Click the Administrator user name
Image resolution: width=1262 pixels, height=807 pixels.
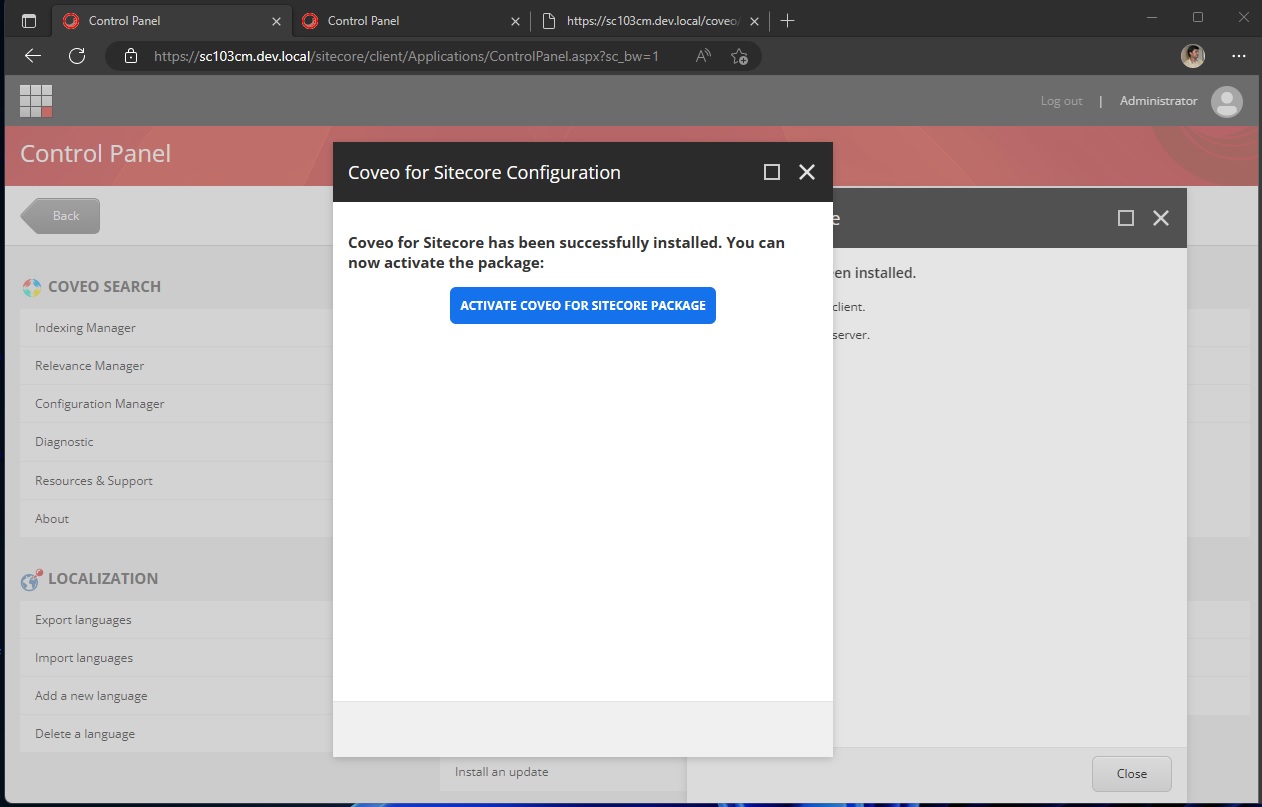tap(1158, 101)
